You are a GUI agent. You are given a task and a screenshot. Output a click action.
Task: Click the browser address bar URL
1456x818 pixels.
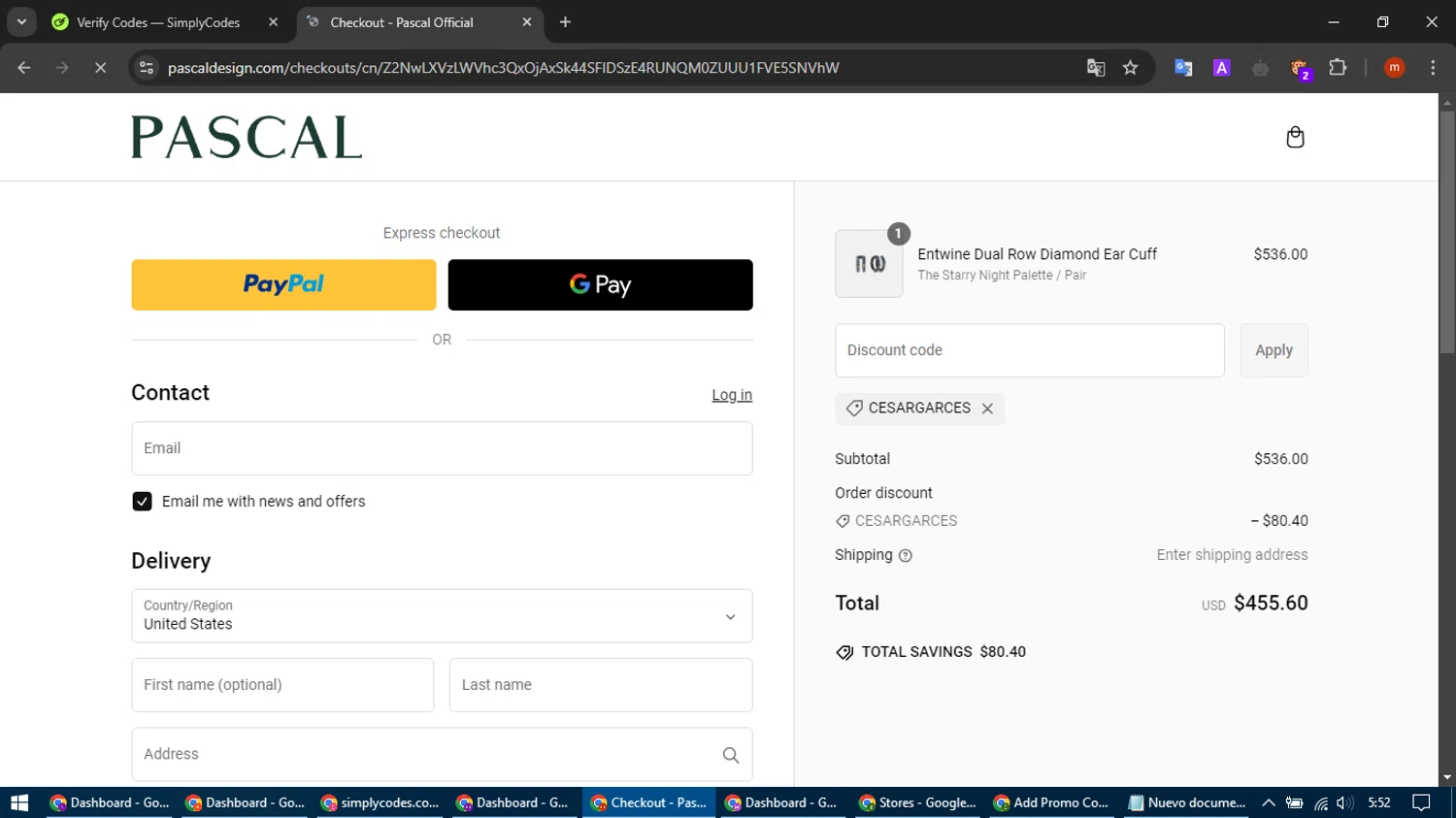point(503,68)
